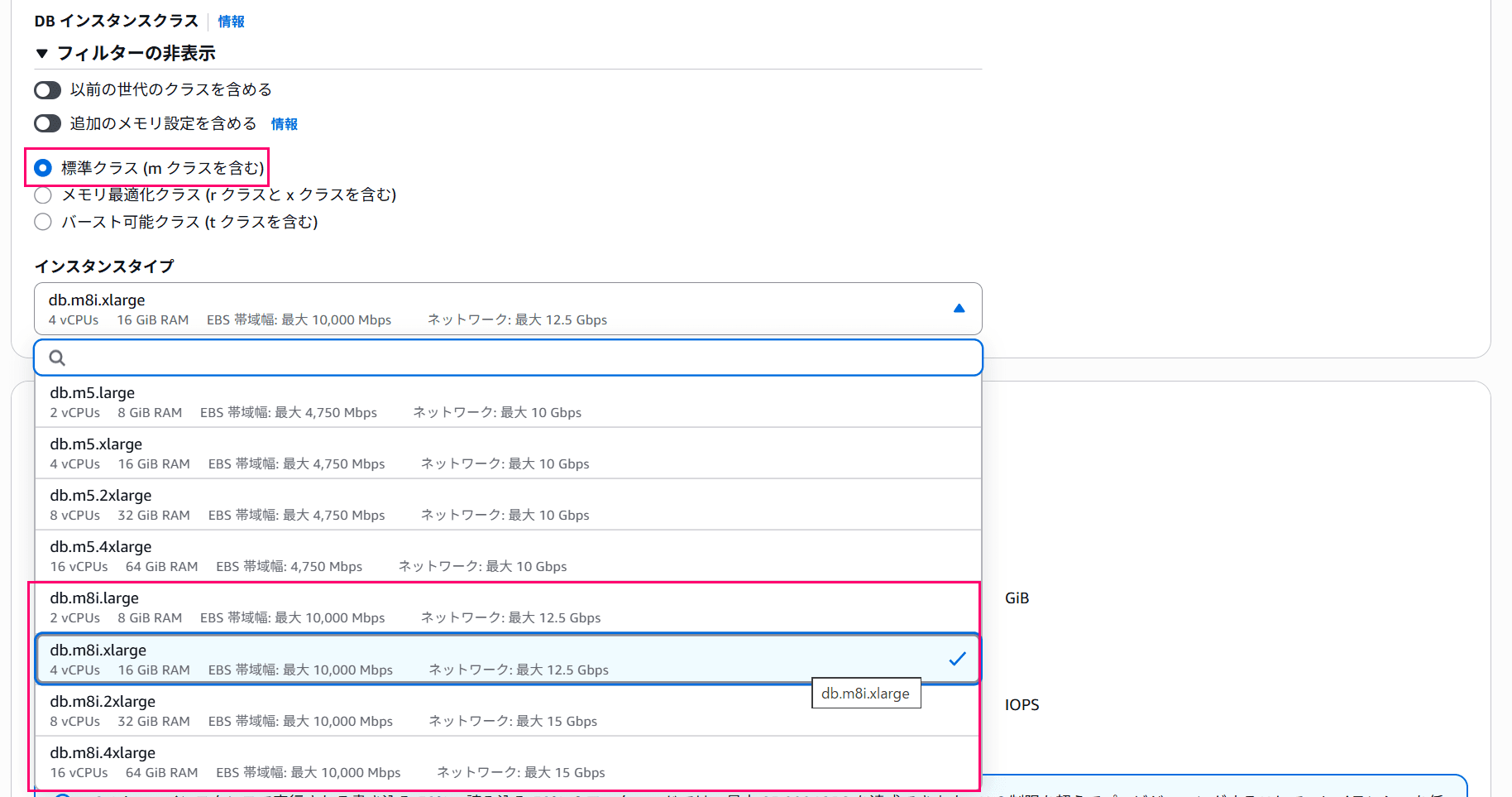Select 標準クラス (m クラスを含む) radio
1512x797 pixels.
(x=43, y=168)
